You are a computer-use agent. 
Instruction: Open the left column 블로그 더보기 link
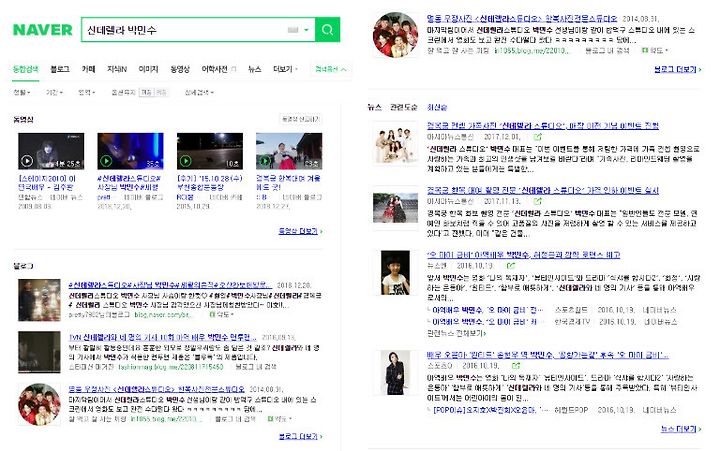click(300, 436)
